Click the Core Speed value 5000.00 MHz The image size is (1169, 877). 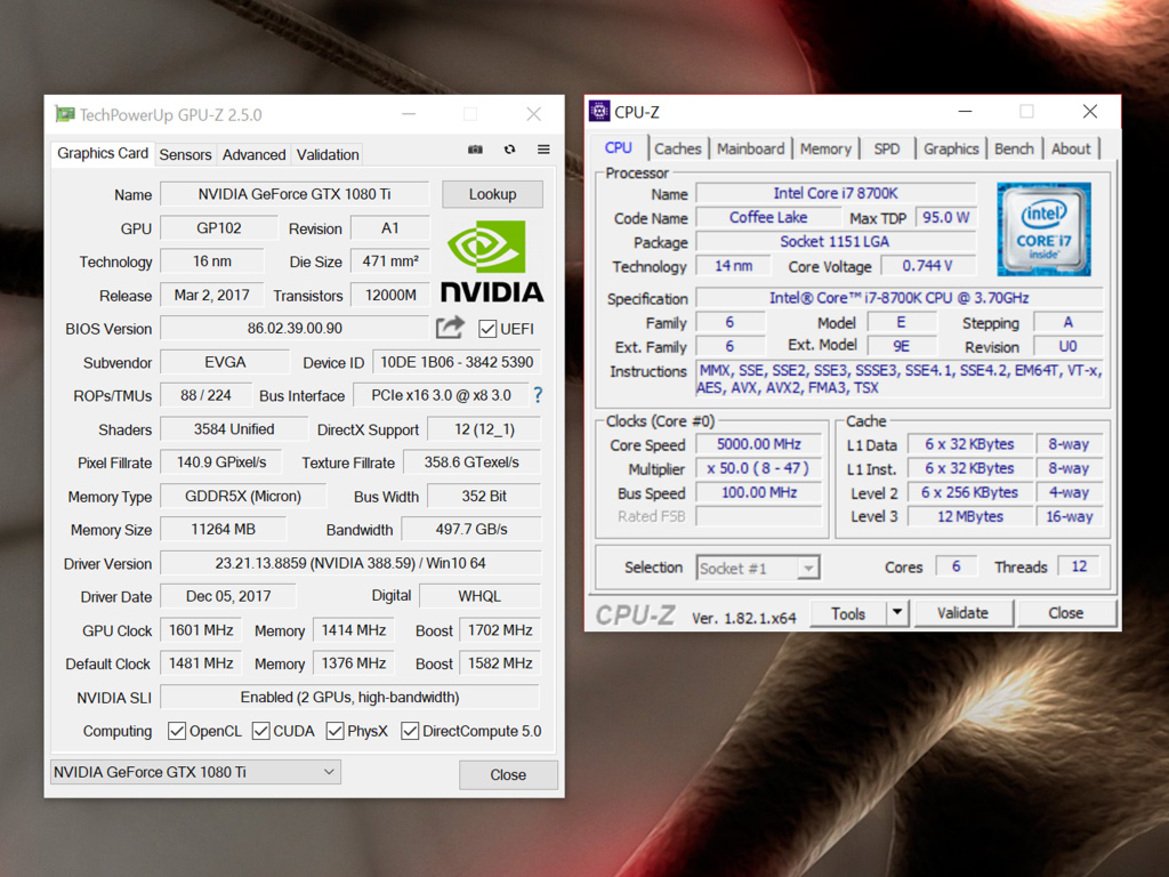759,444
